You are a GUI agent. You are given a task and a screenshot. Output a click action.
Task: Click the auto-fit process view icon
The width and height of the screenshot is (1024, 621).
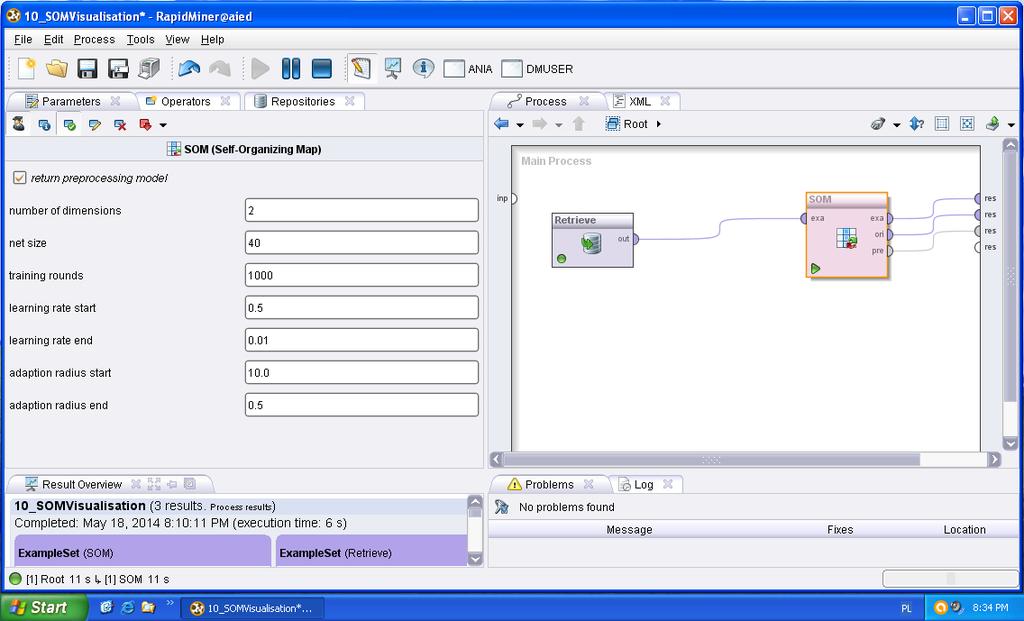(967, 123)
